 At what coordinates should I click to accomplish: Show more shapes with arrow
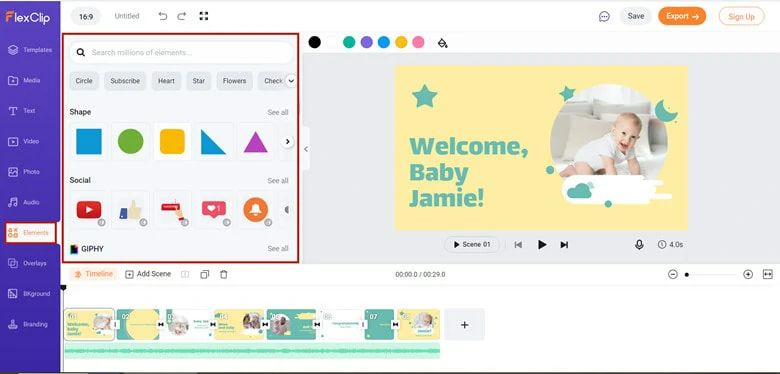tap(287, 142)
